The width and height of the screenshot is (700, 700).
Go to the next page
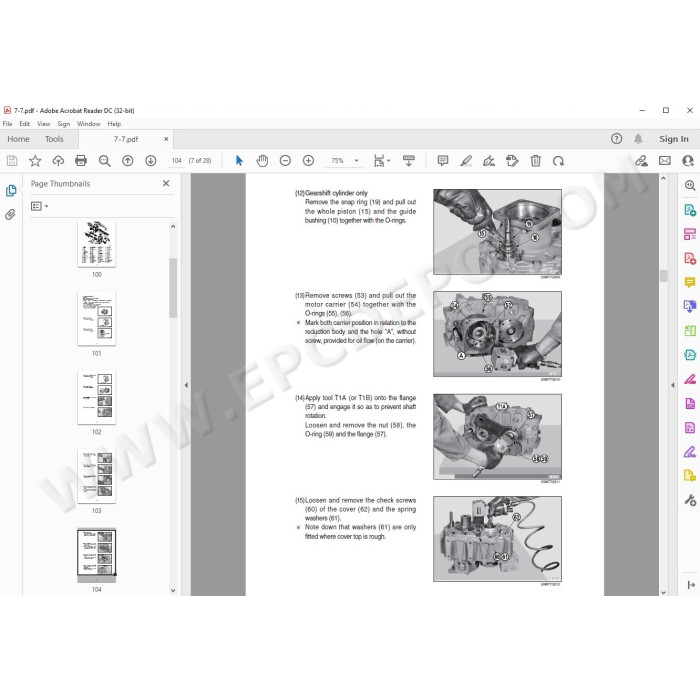point(151,161)
